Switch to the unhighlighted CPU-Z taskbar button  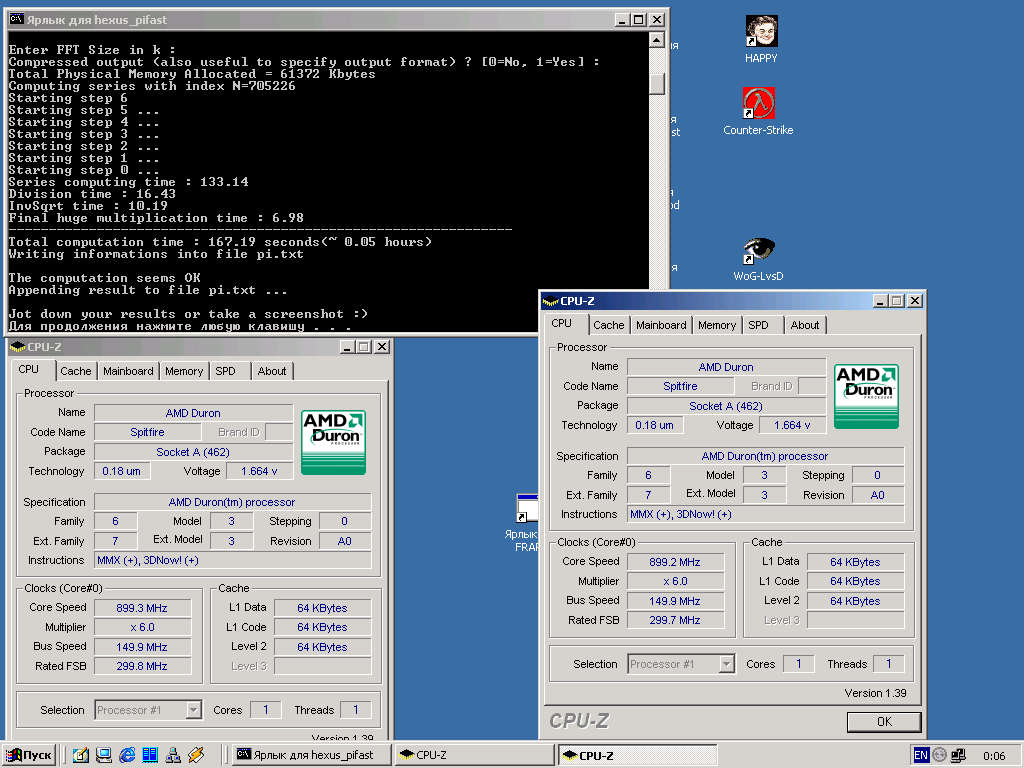coord(474,755)
